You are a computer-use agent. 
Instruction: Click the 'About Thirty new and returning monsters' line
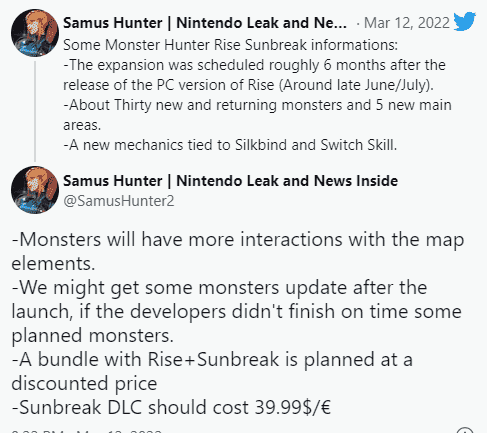[x=257, y=105]
